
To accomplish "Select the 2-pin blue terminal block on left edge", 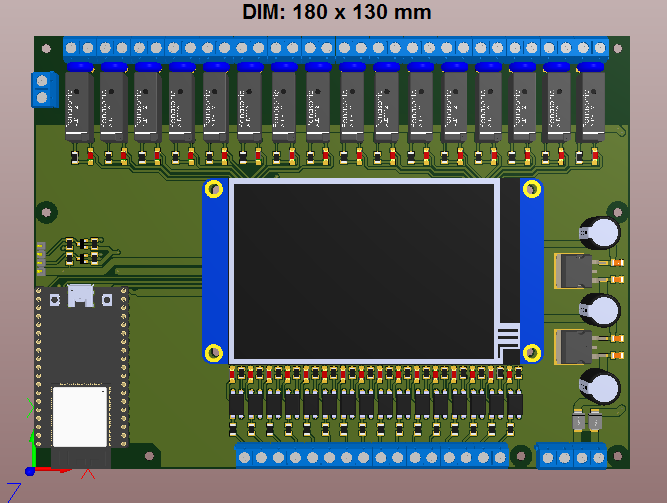I will (x=44, y=89).
